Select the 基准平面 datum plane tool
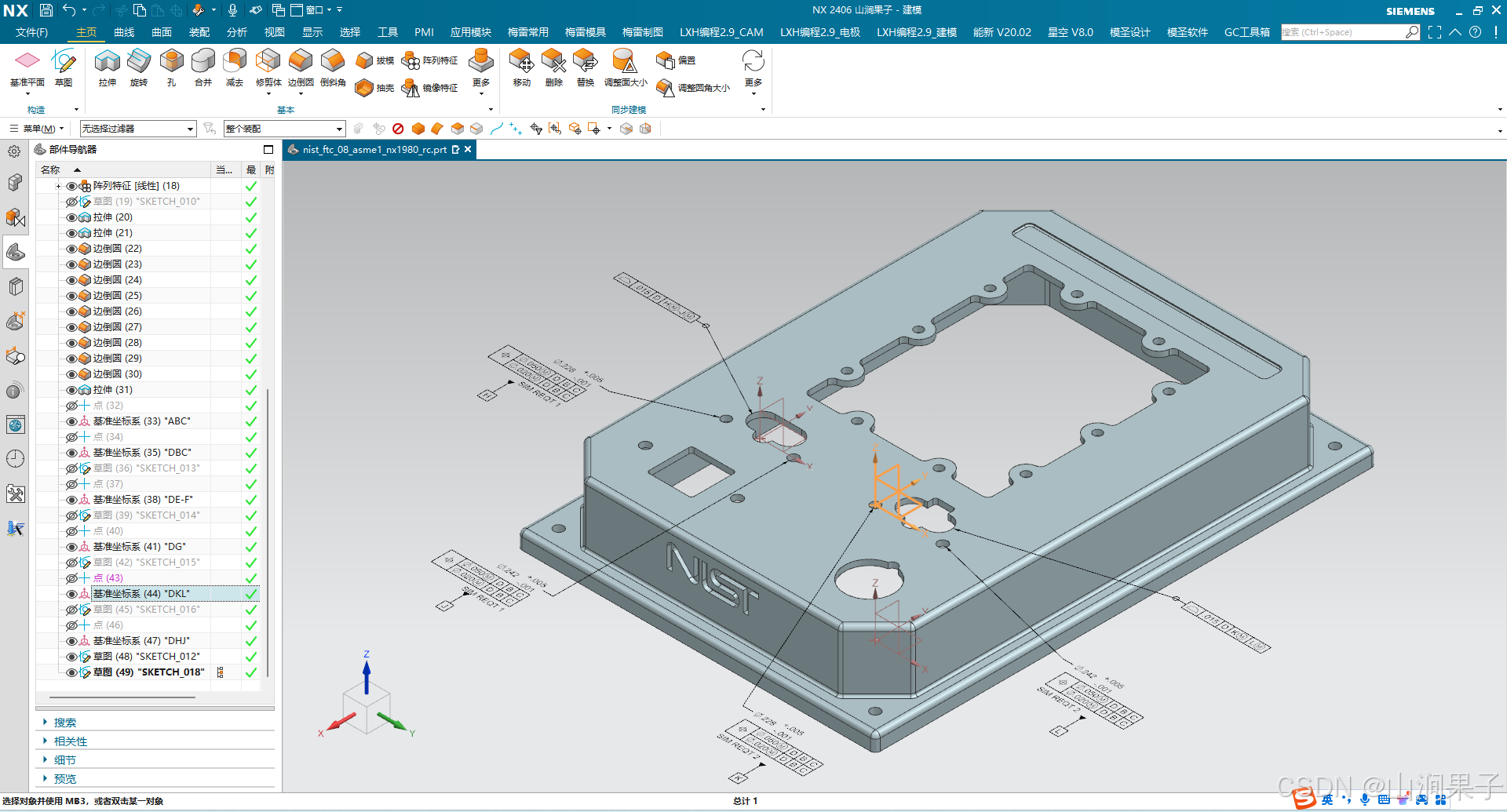Screen dimensions: 1507x812 [27, 68]
